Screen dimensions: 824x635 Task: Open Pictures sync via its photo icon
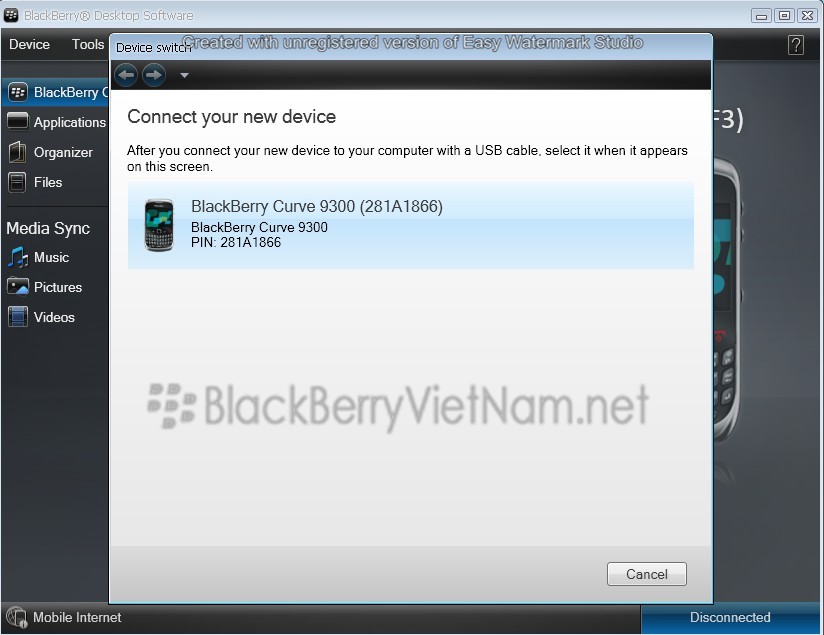tap(18, 287)
